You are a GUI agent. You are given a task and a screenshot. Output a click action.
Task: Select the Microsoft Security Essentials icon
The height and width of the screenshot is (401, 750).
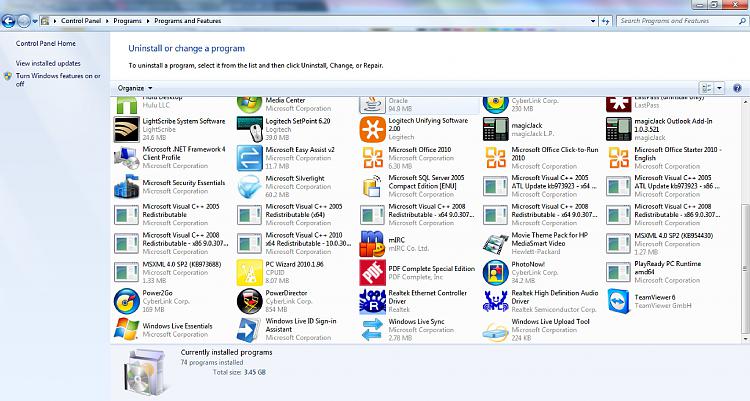(x=126, y=187)
